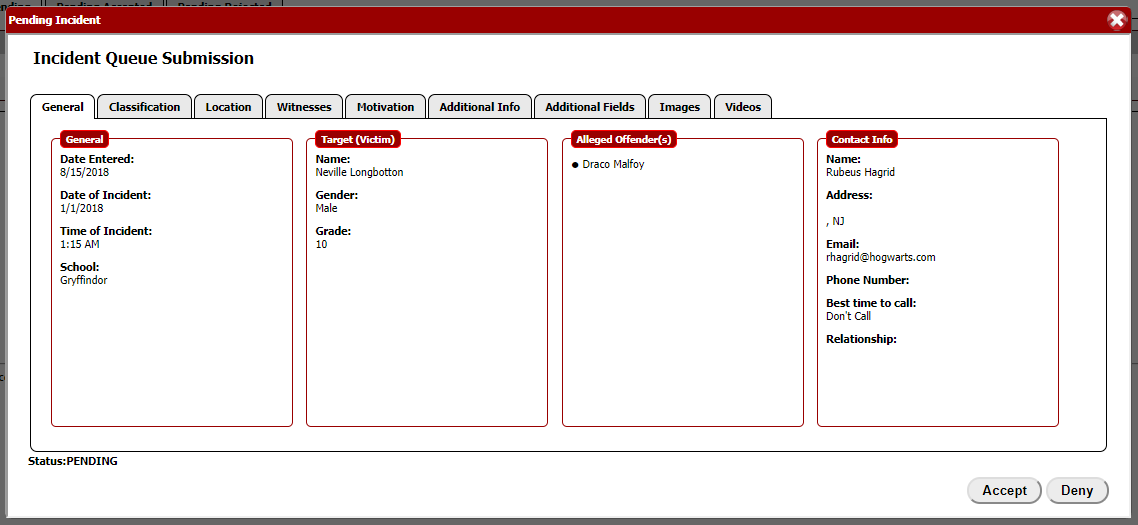Image resolution: width=1138 pixels, height=525 pixels.
Task: Click the Incident Queue Submission heading
Action: point(144,58)
